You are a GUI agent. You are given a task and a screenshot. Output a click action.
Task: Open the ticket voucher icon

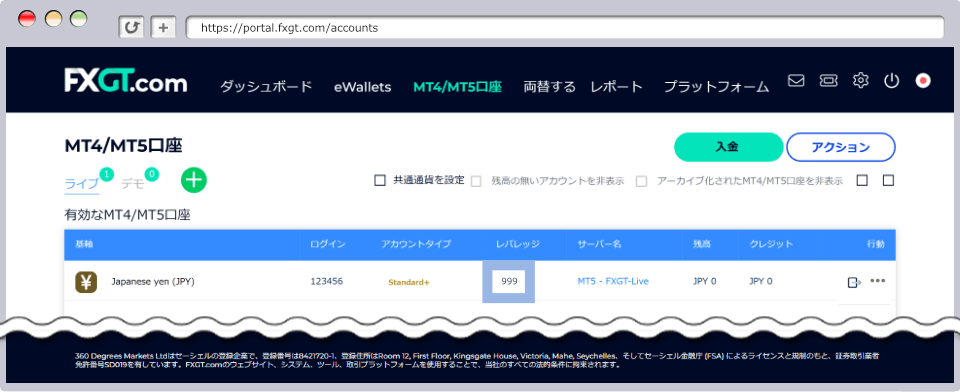828,80
